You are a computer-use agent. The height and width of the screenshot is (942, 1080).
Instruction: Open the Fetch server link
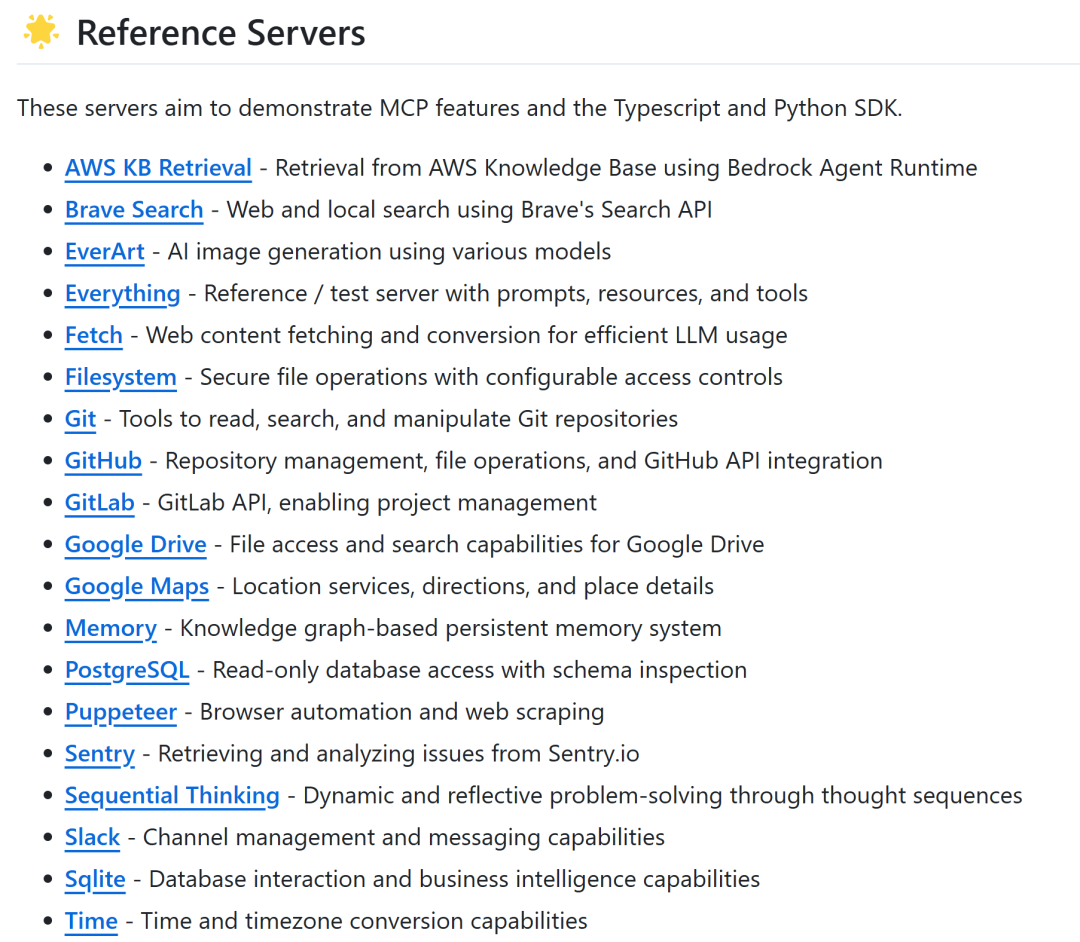pos(94,335)
